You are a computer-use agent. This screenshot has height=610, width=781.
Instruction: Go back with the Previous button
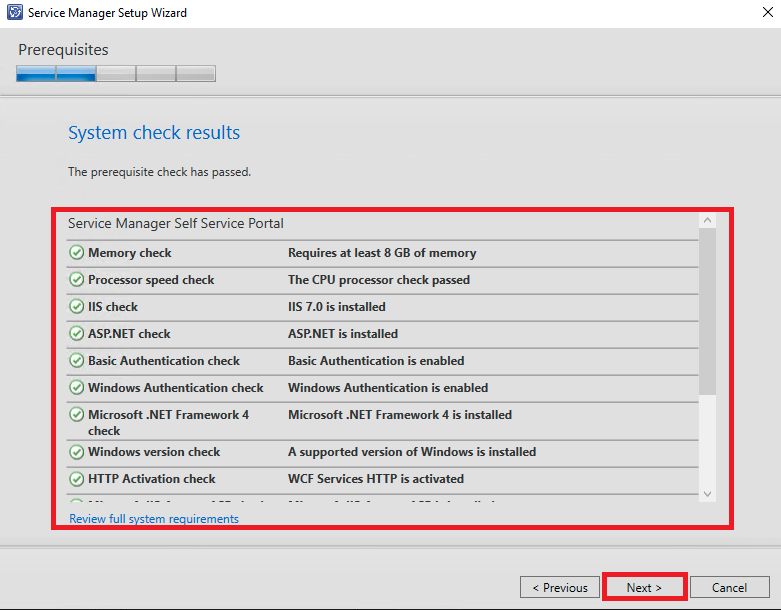(x=560, y=588)
